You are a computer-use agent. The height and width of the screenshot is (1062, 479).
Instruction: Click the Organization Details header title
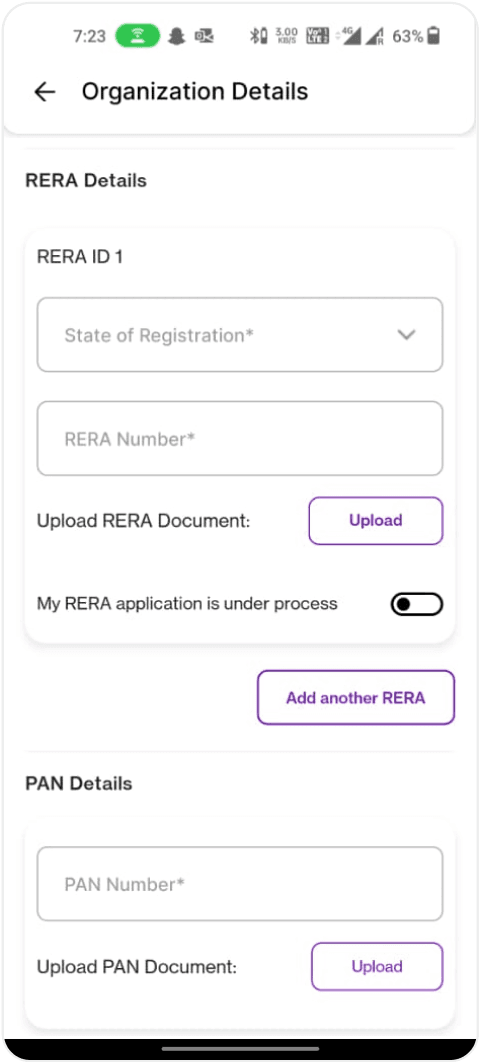[195, 91]
